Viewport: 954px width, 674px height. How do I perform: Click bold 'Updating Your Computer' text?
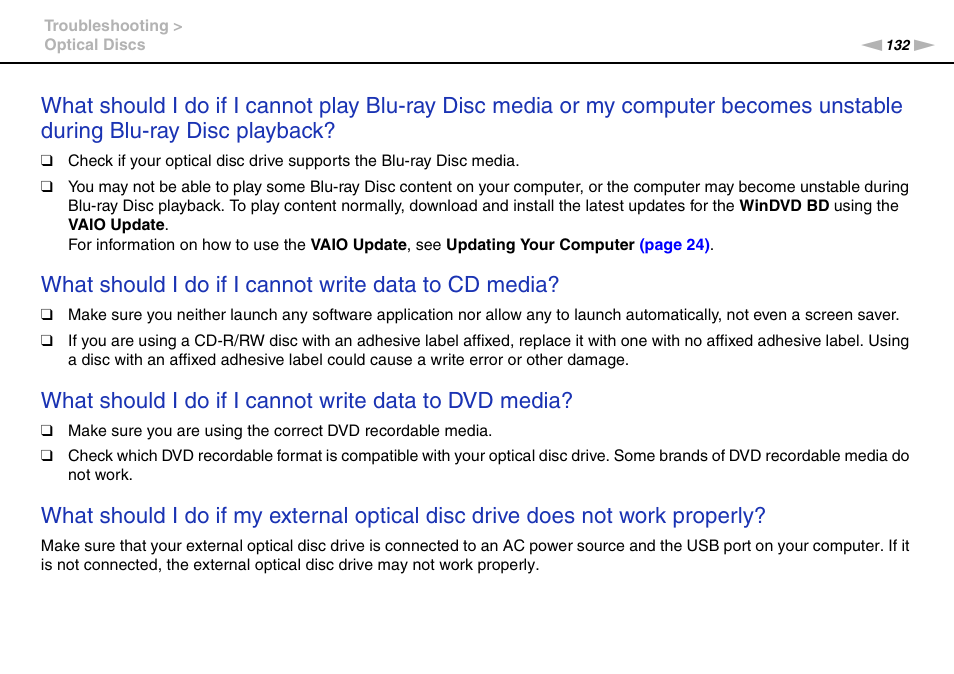[540, 245]
